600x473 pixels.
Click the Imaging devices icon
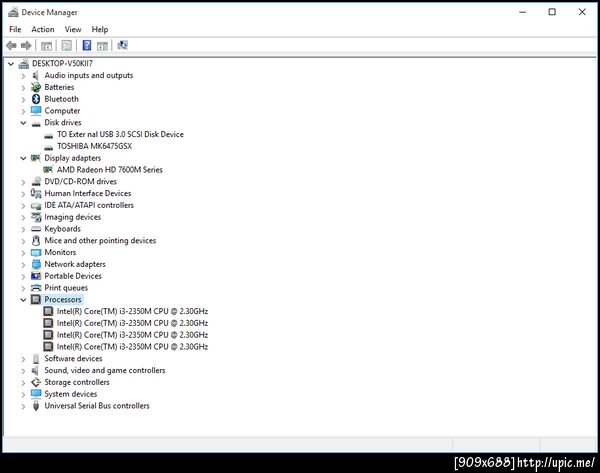[36, 217]
